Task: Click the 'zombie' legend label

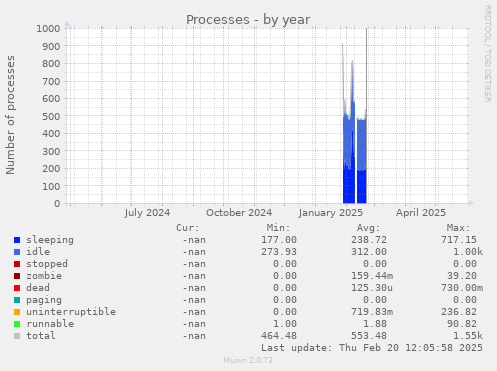Action: pos(44,276)
